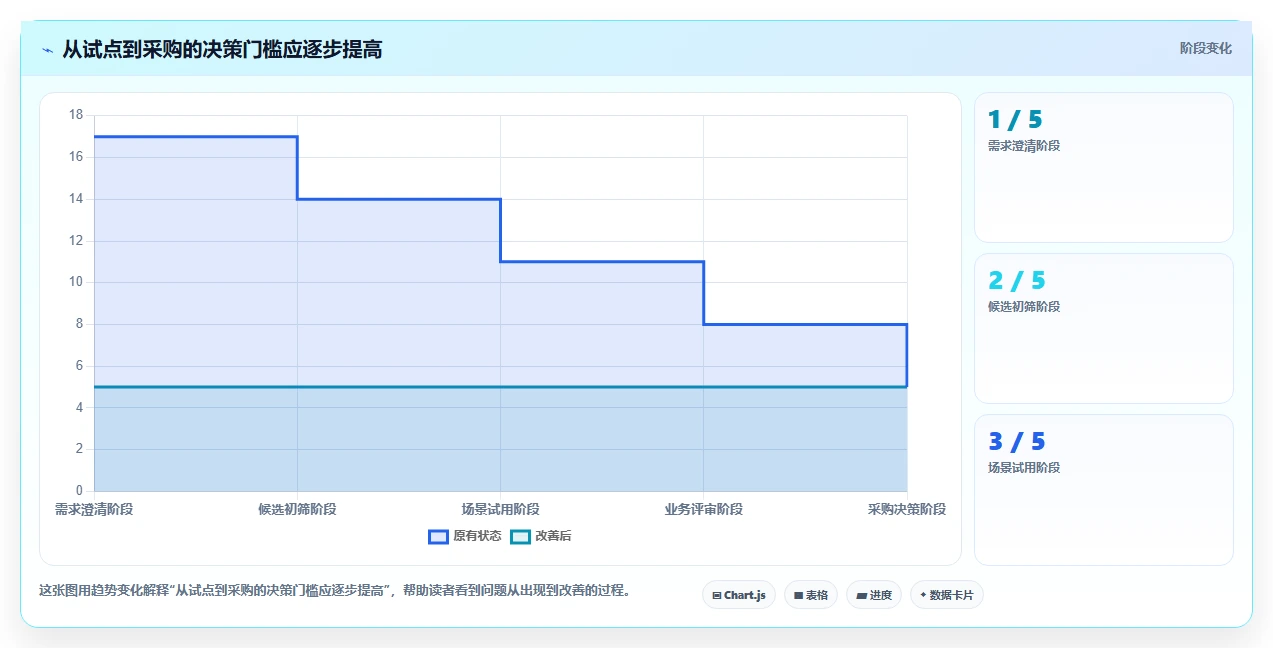Screen dimensions: 1273x648
Task: Select the 进度 tag chip
Action: (874, 595)
